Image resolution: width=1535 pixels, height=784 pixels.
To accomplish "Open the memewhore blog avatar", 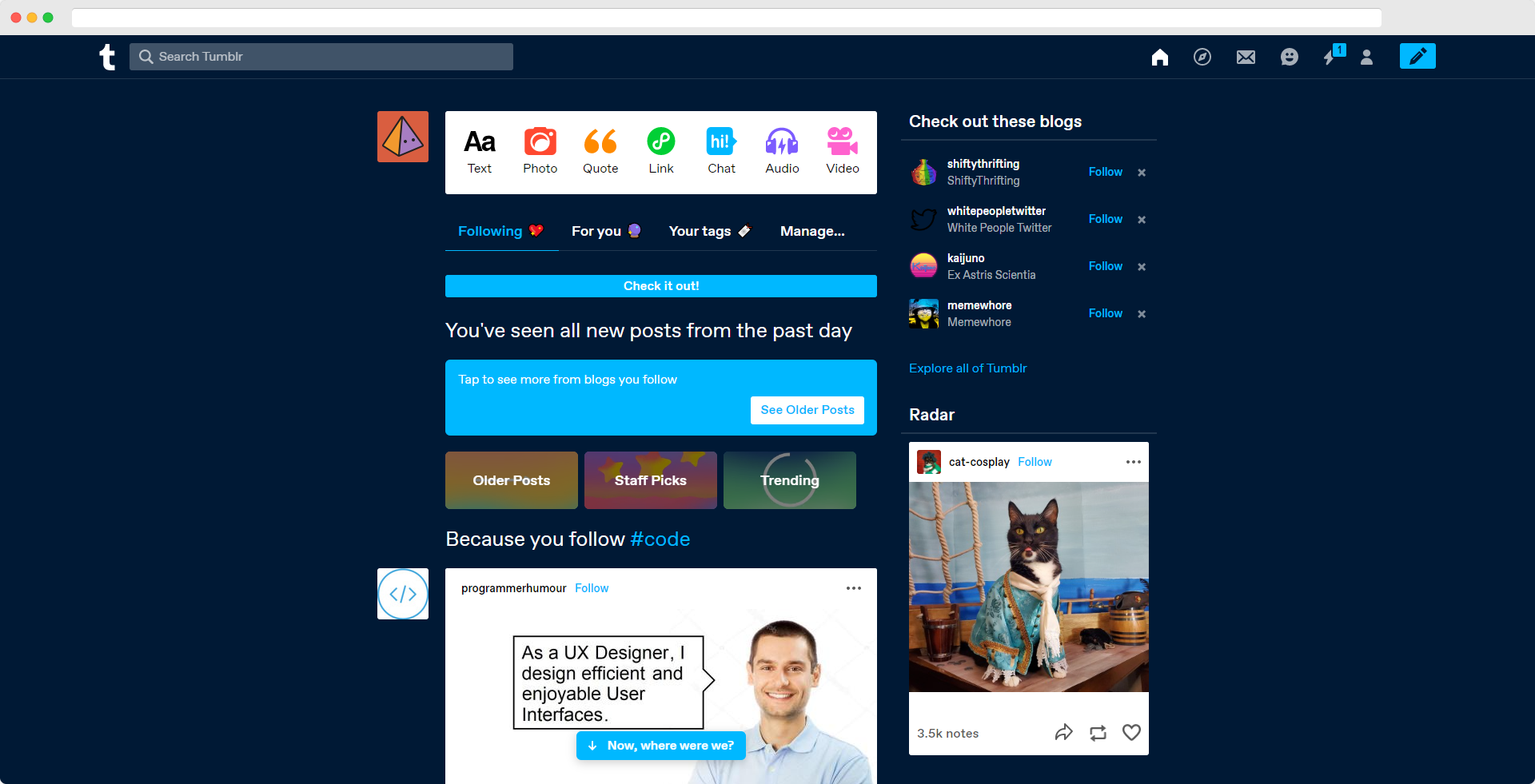I will [923, 313].
